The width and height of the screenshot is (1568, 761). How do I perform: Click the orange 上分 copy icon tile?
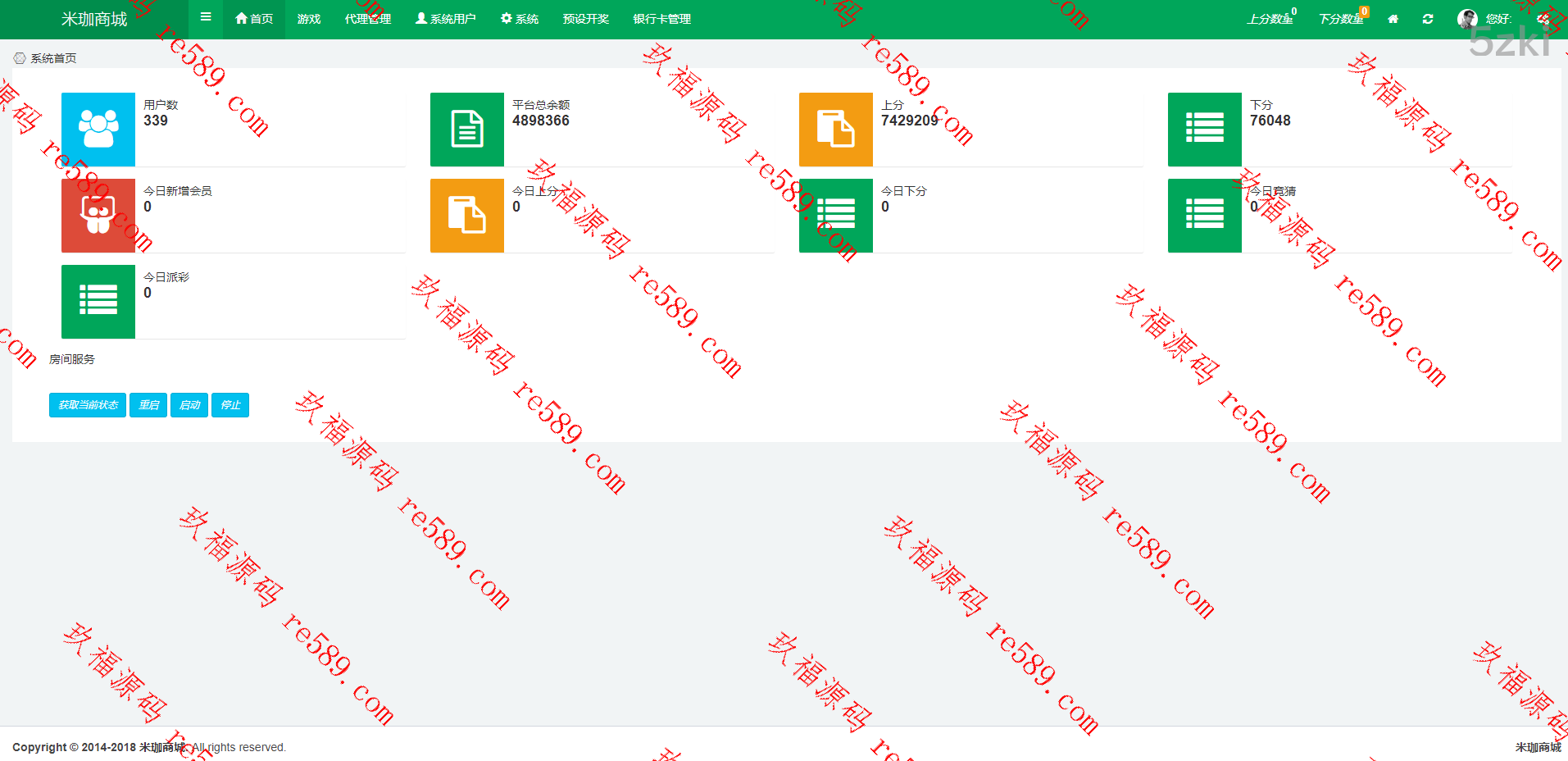(x=836, y=130)
